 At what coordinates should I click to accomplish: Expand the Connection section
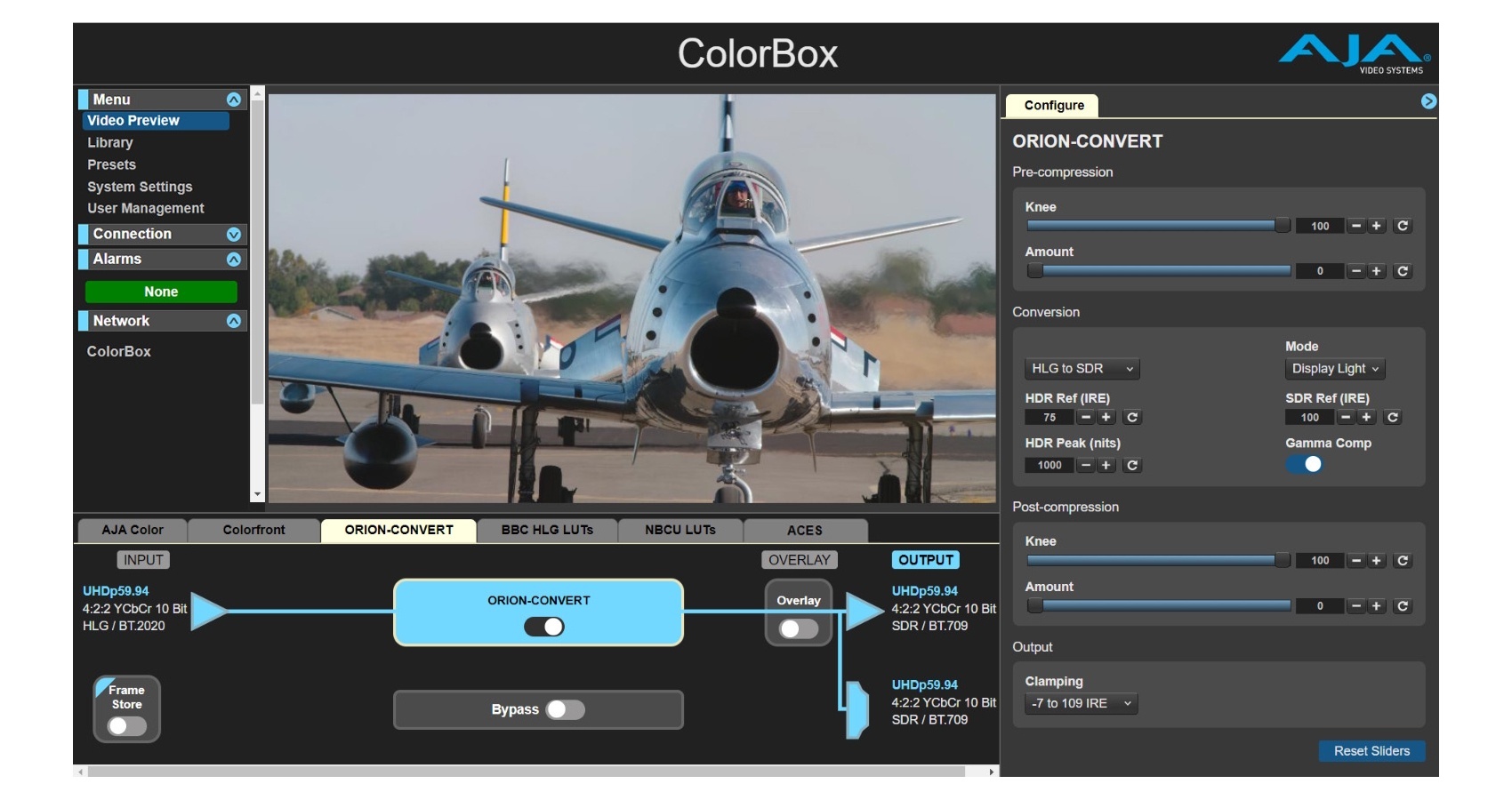point(234,235)
